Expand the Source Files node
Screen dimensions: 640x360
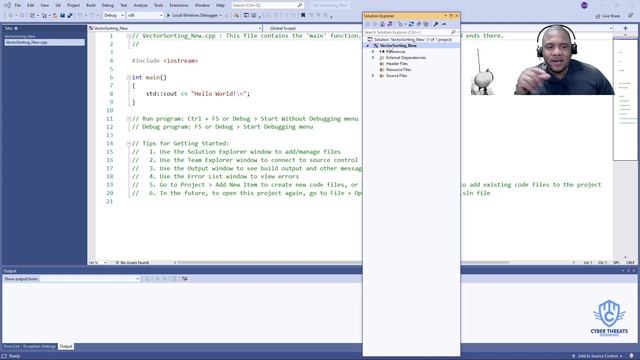(373, 76)
